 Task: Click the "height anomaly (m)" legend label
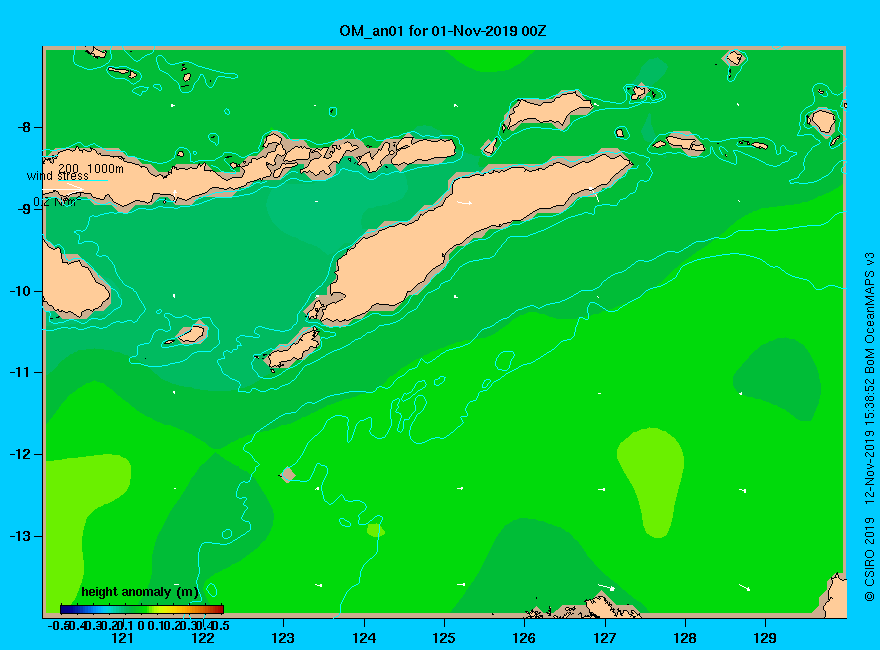140,592
